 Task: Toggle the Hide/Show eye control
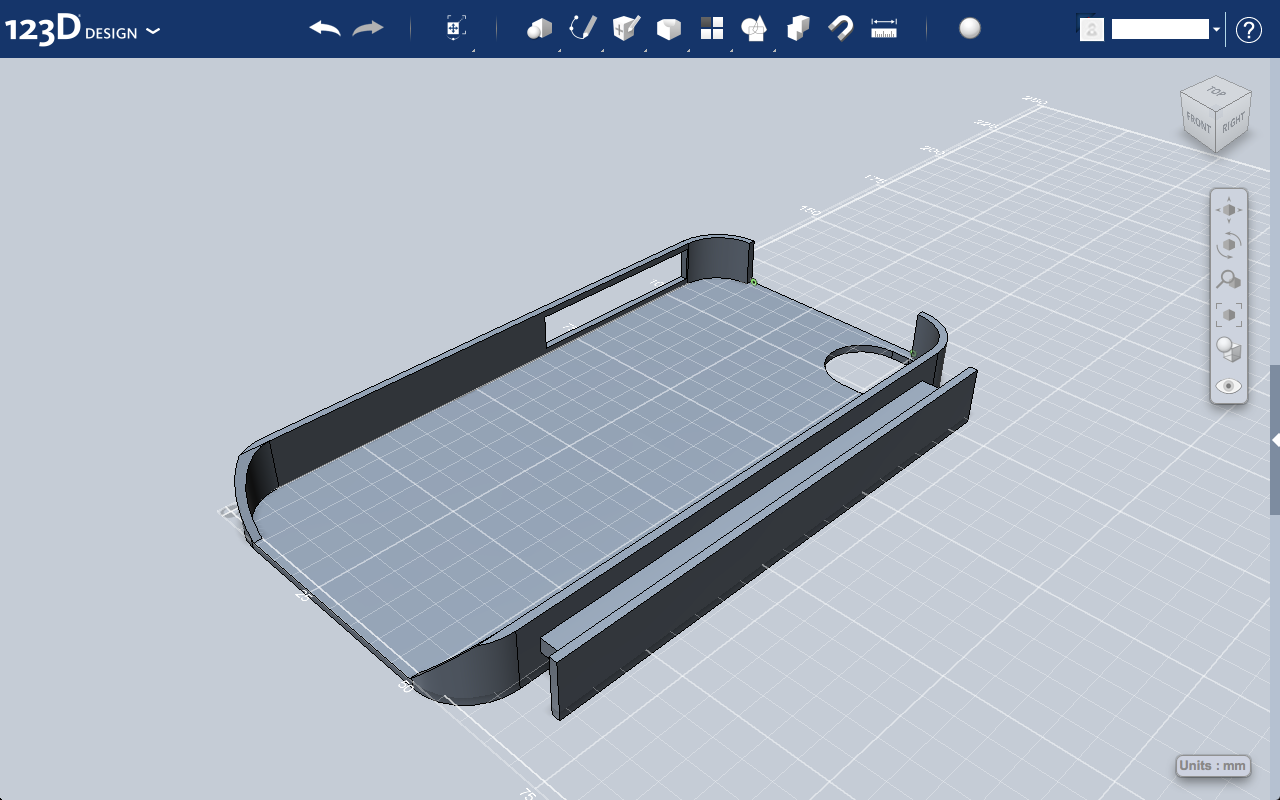click(x=1228, y=385)
